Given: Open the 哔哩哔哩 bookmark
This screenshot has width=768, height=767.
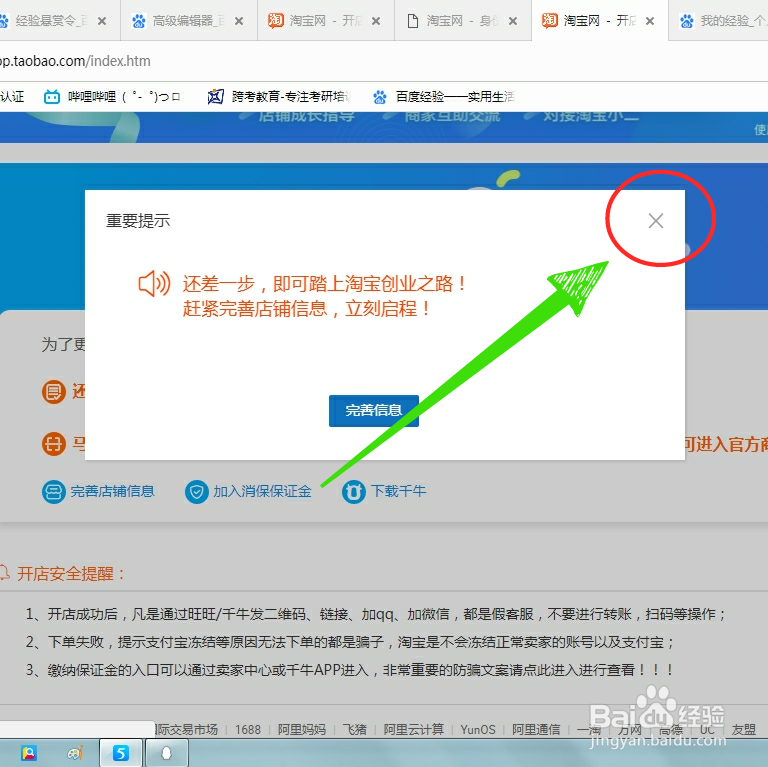Looking at the screenshot, I should [112, 96].
